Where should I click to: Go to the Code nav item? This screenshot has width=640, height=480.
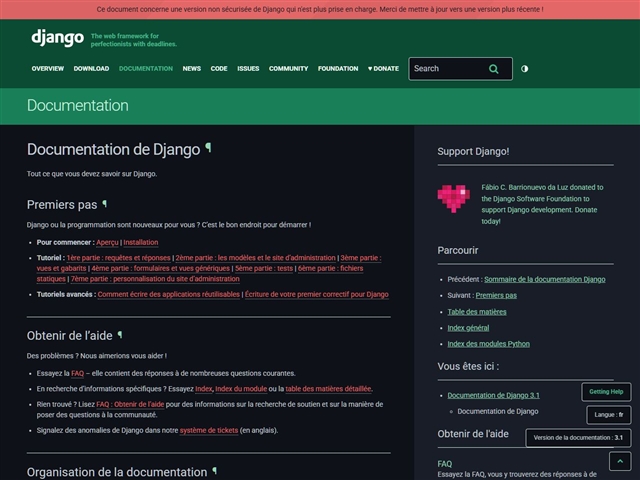pyautogui.click(x=219, y=69)
